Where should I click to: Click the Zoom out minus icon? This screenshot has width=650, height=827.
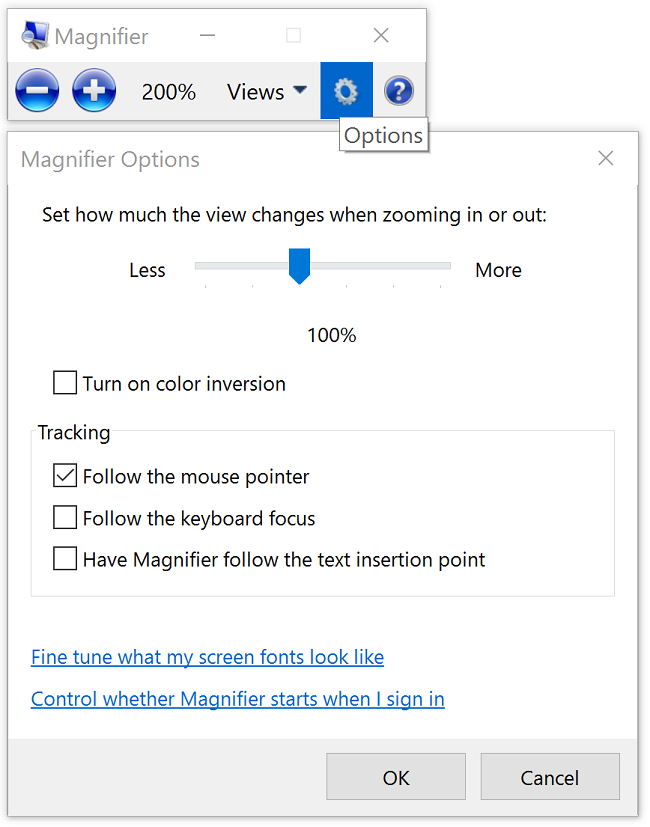[x=36, y=90]
